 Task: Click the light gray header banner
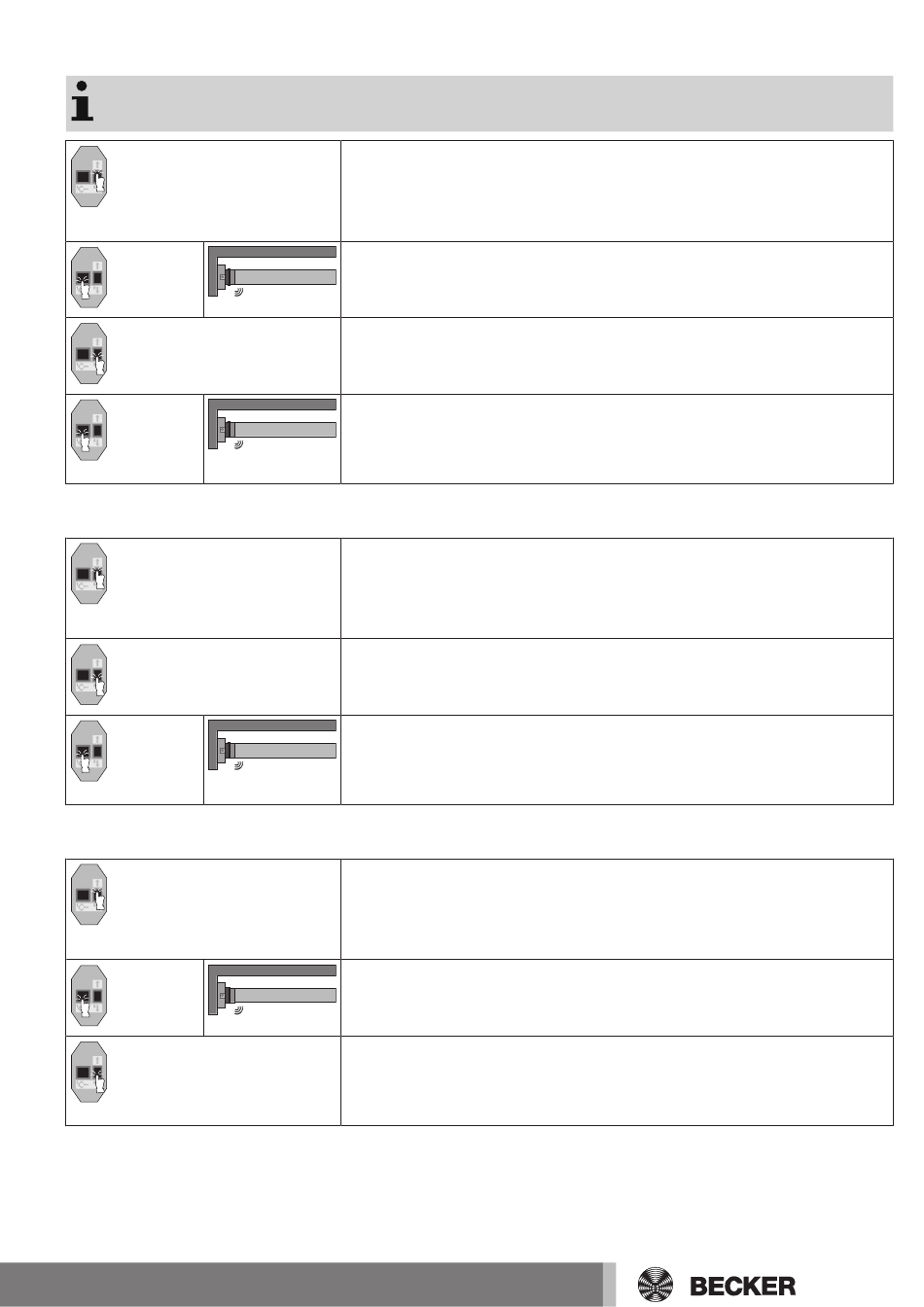point(480,103)
